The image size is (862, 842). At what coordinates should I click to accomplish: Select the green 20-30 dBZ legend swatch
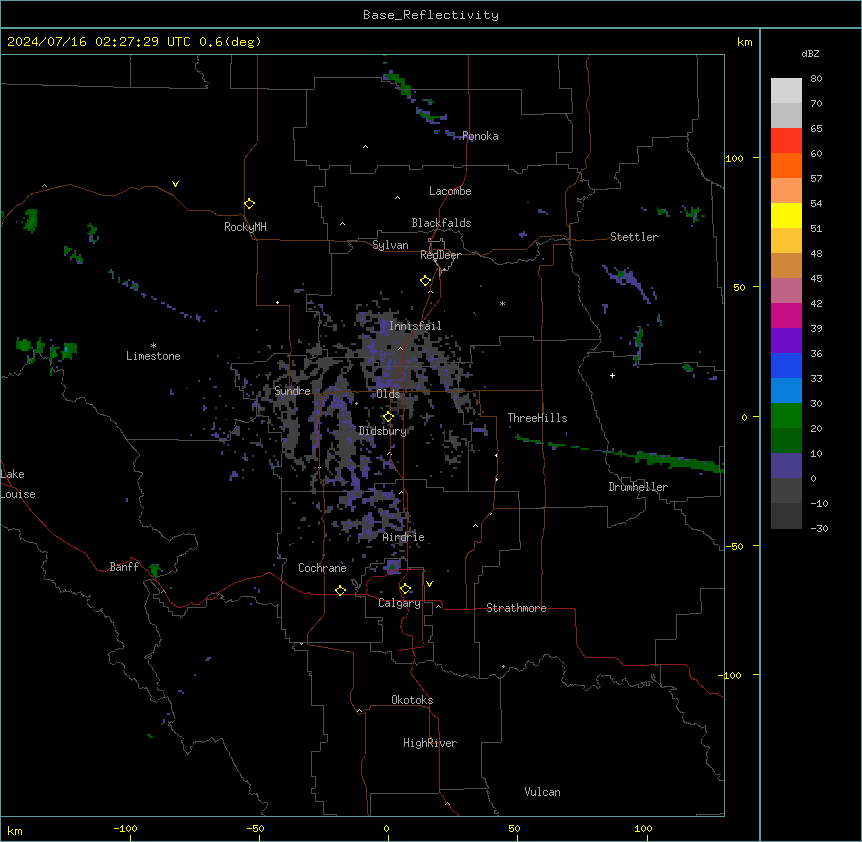(786, 416)
